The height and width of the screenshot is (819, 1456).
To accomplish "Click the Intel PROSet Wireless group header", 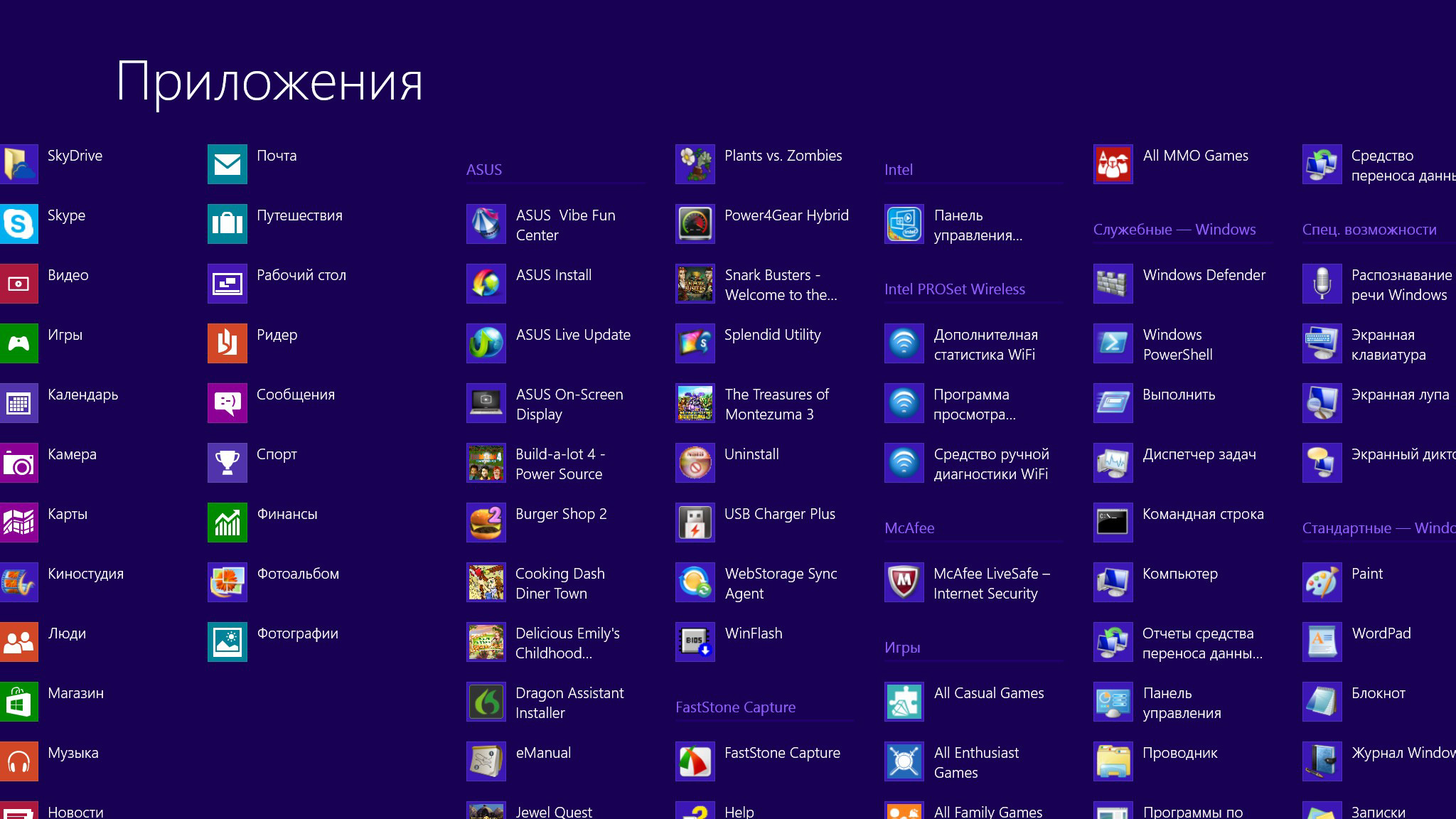I will [x=954, y=289].
